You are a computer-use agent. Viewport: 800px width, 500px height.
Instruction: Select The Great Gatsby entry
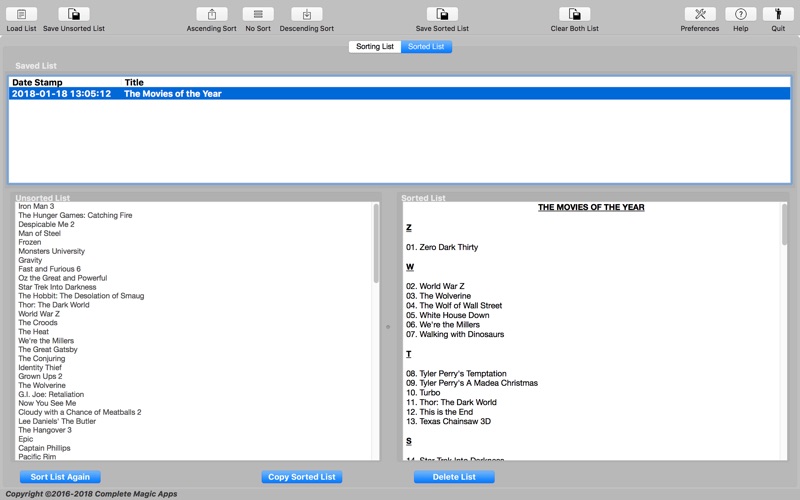[48, 349]
